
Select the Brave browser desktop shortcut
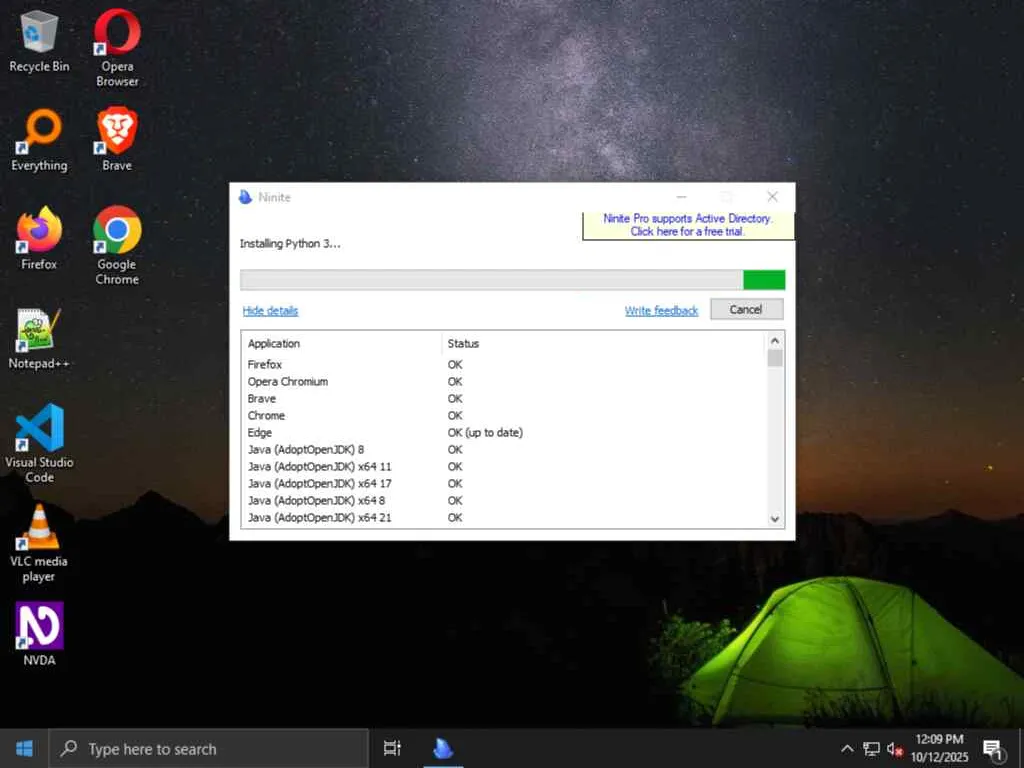click(118, 139)
